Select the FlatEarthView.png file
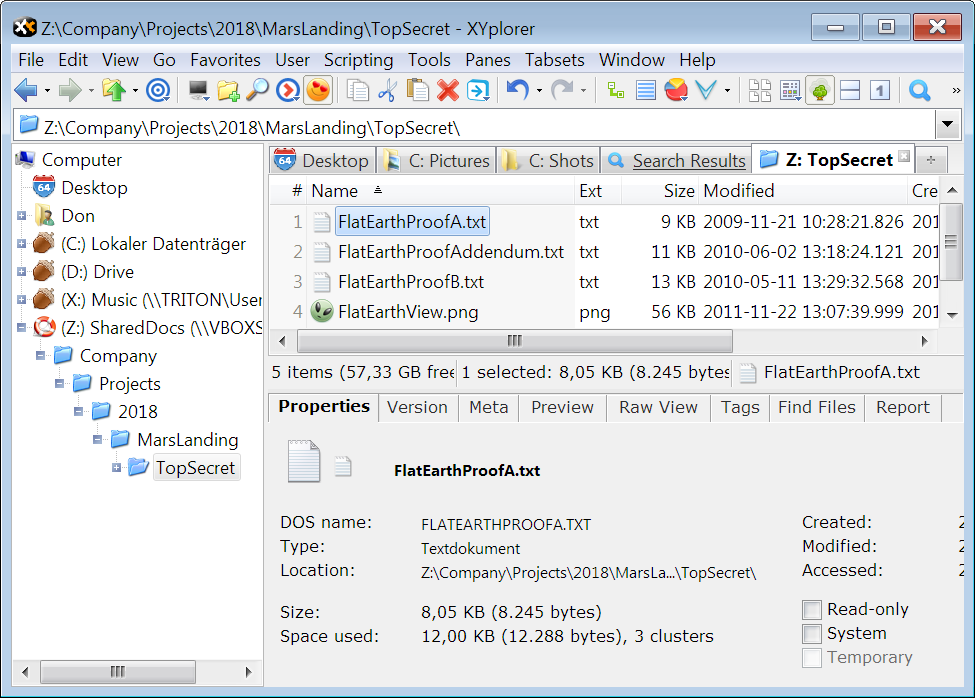The image size is (975, 698). (x=408, y=312)
